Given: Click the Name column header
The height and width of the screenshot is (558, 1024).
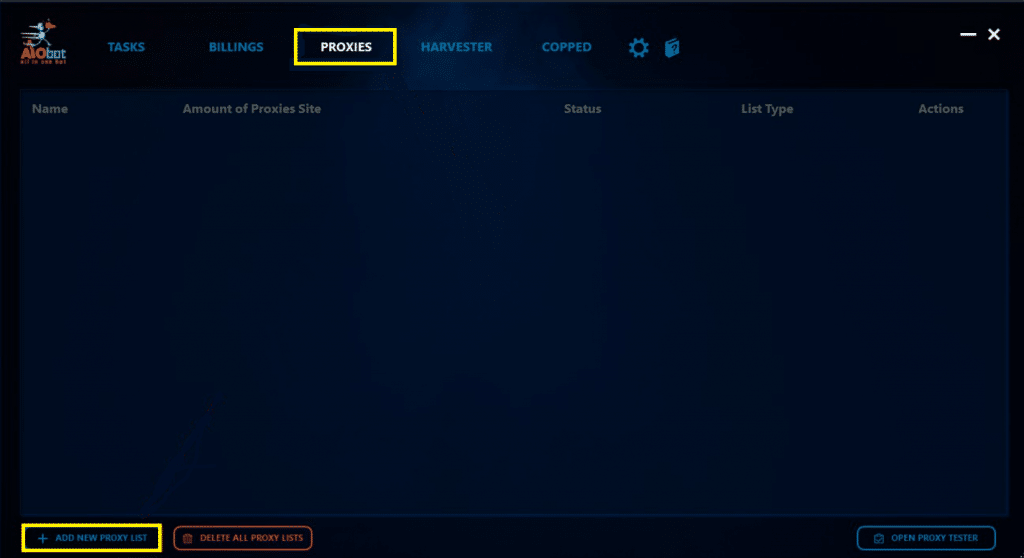Looking at the screenshot, I should (50, 109).
